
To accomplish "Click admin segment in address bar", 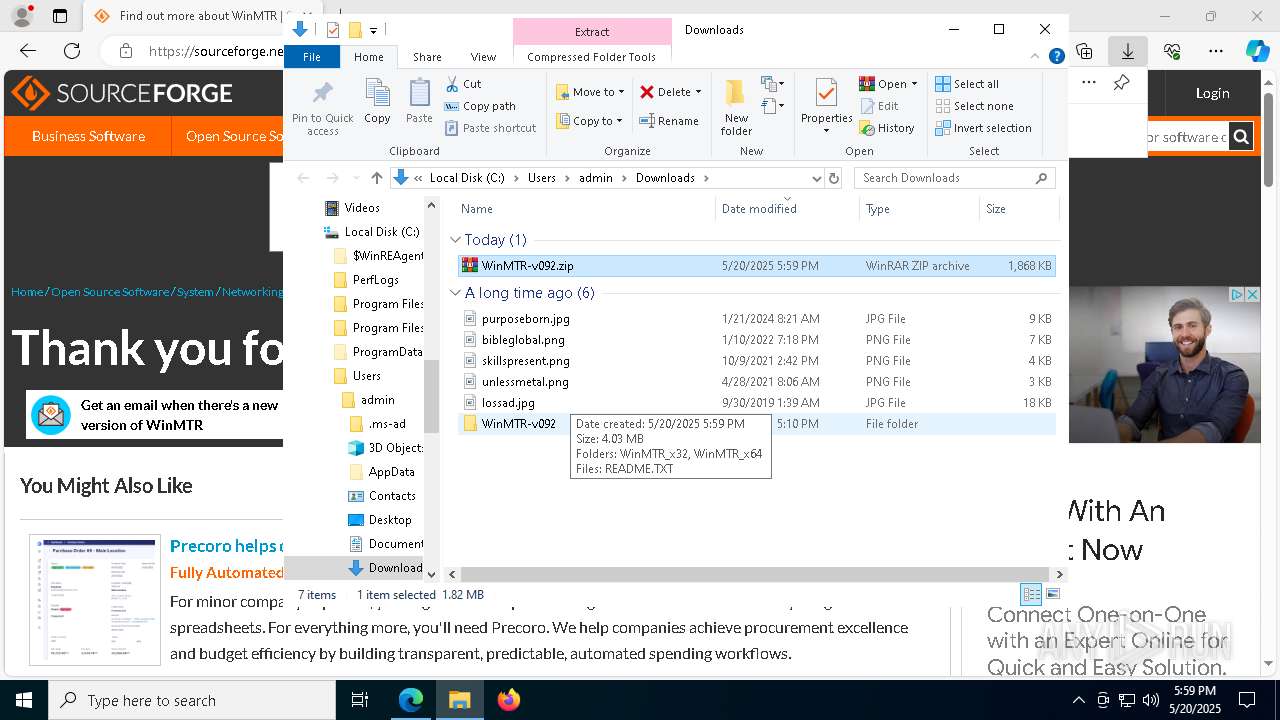I will (x=596, y=178).
